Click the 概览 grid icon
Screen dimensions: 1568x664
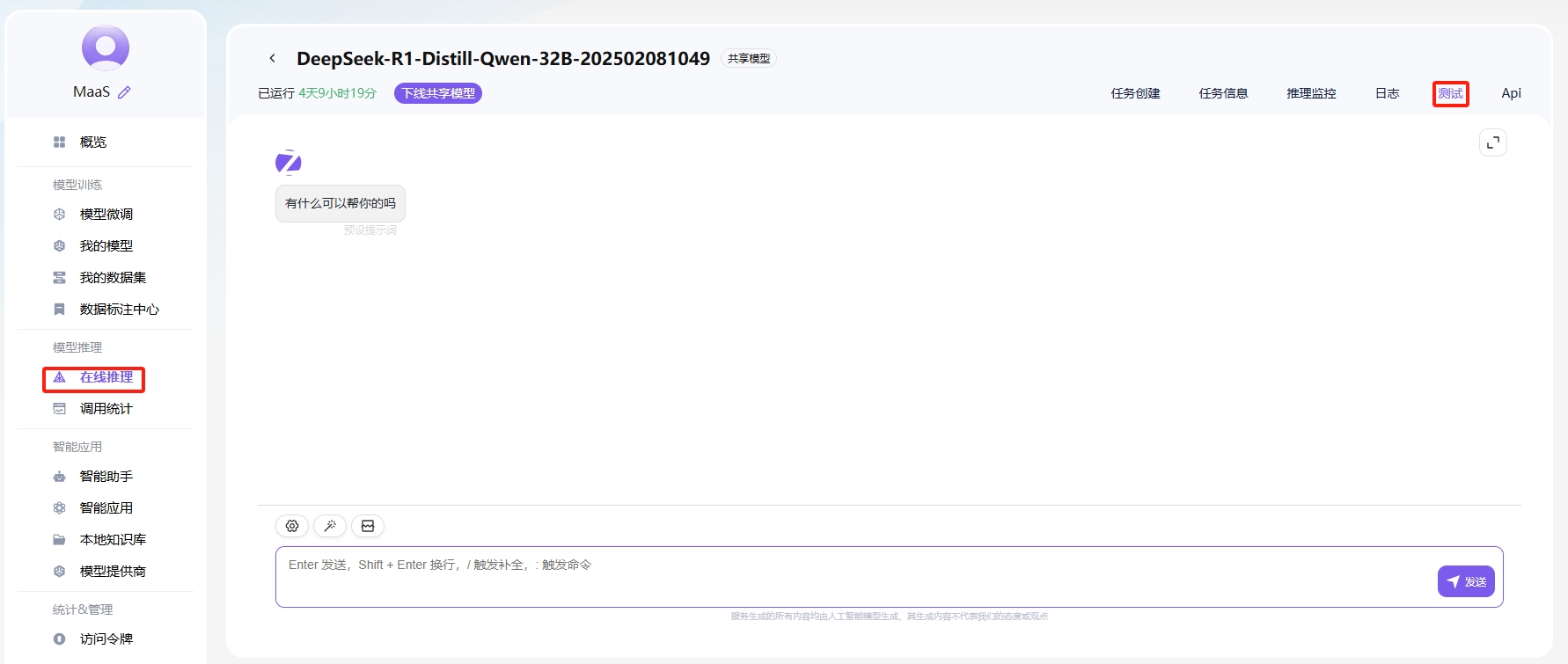coord(59,142)
